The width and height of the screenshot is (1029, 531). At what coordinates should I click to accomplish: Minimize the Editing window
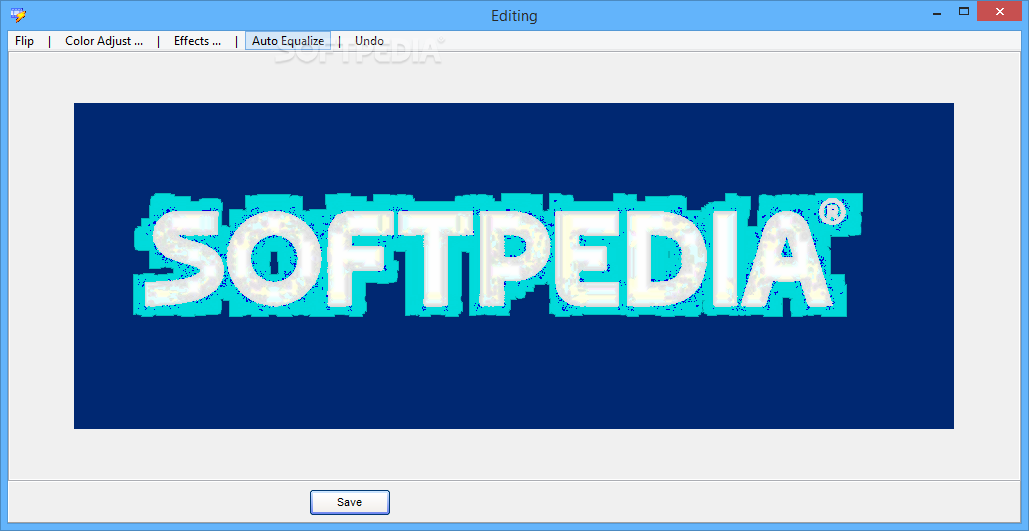pos(938,11)
